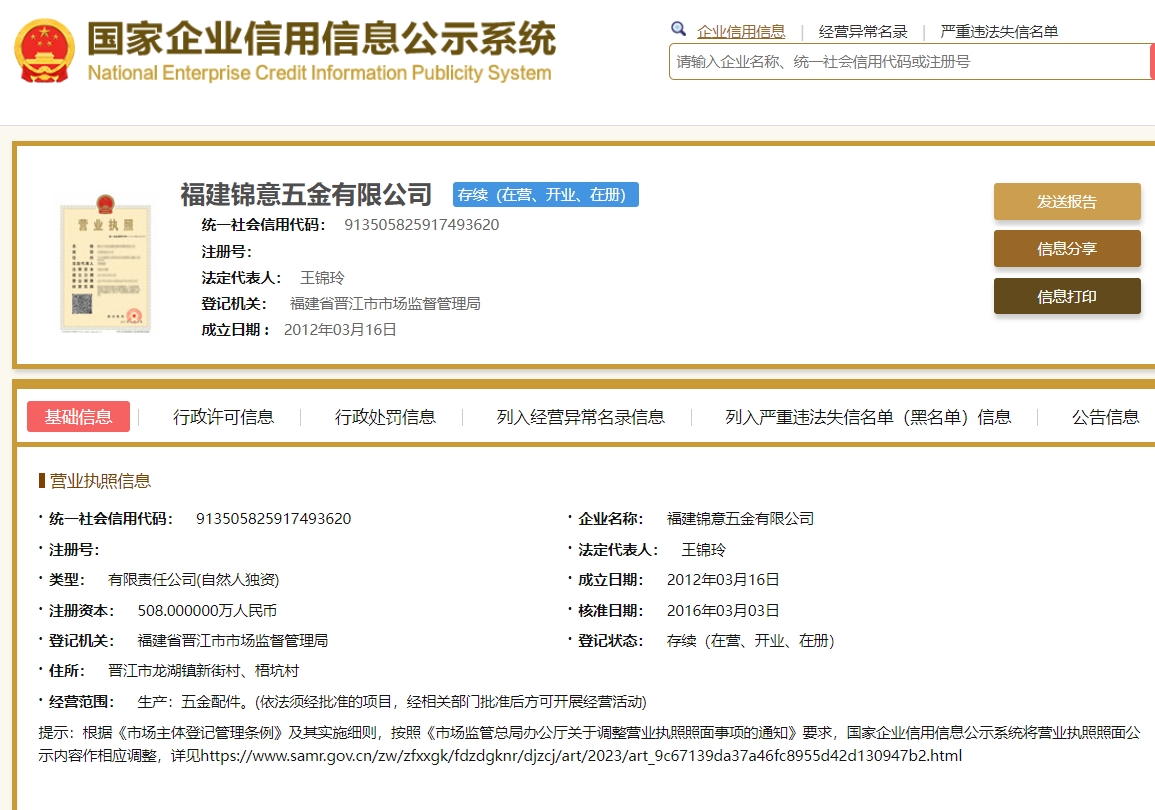Image resolution: width=1155 pixels, height=810 pixels.
Task: Click the address 晋江市龙湖镇新街村、梧坑村
Action: (203, 671)
